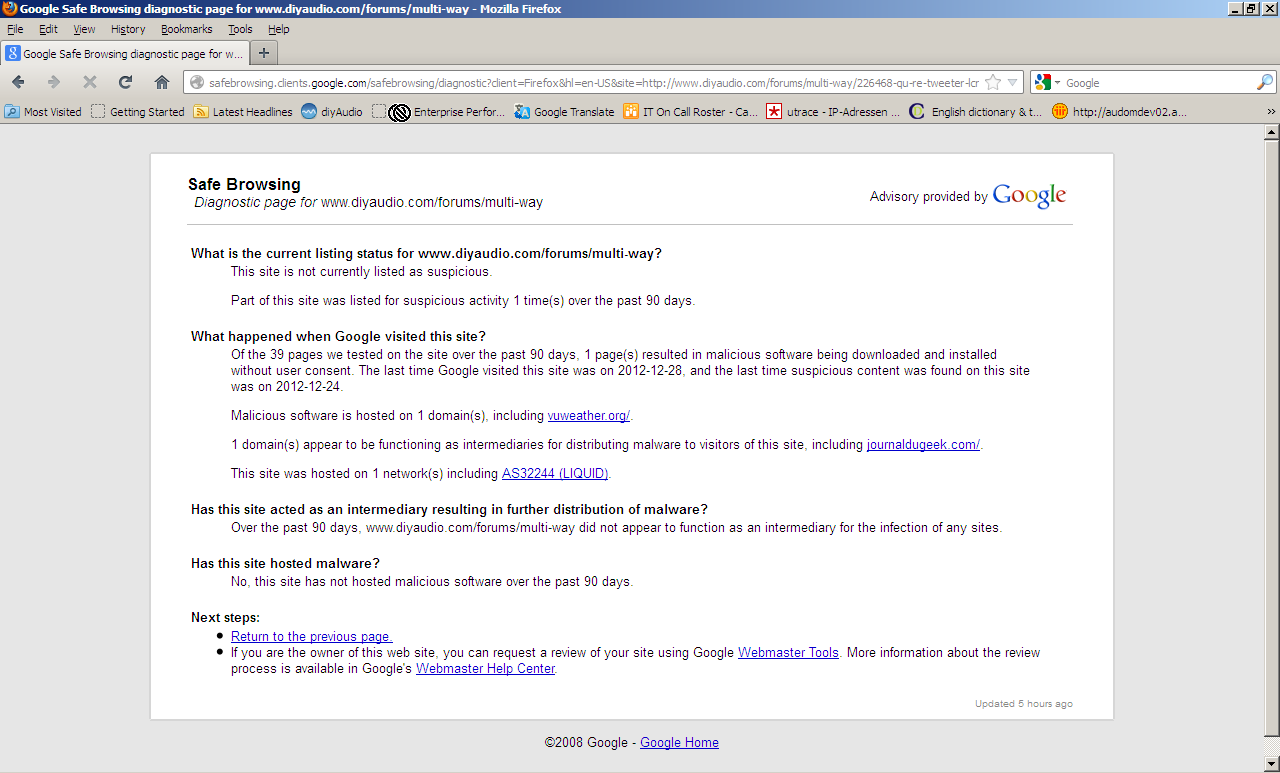Open the Help menu
1280x773 pixels.
pos(278,29)
